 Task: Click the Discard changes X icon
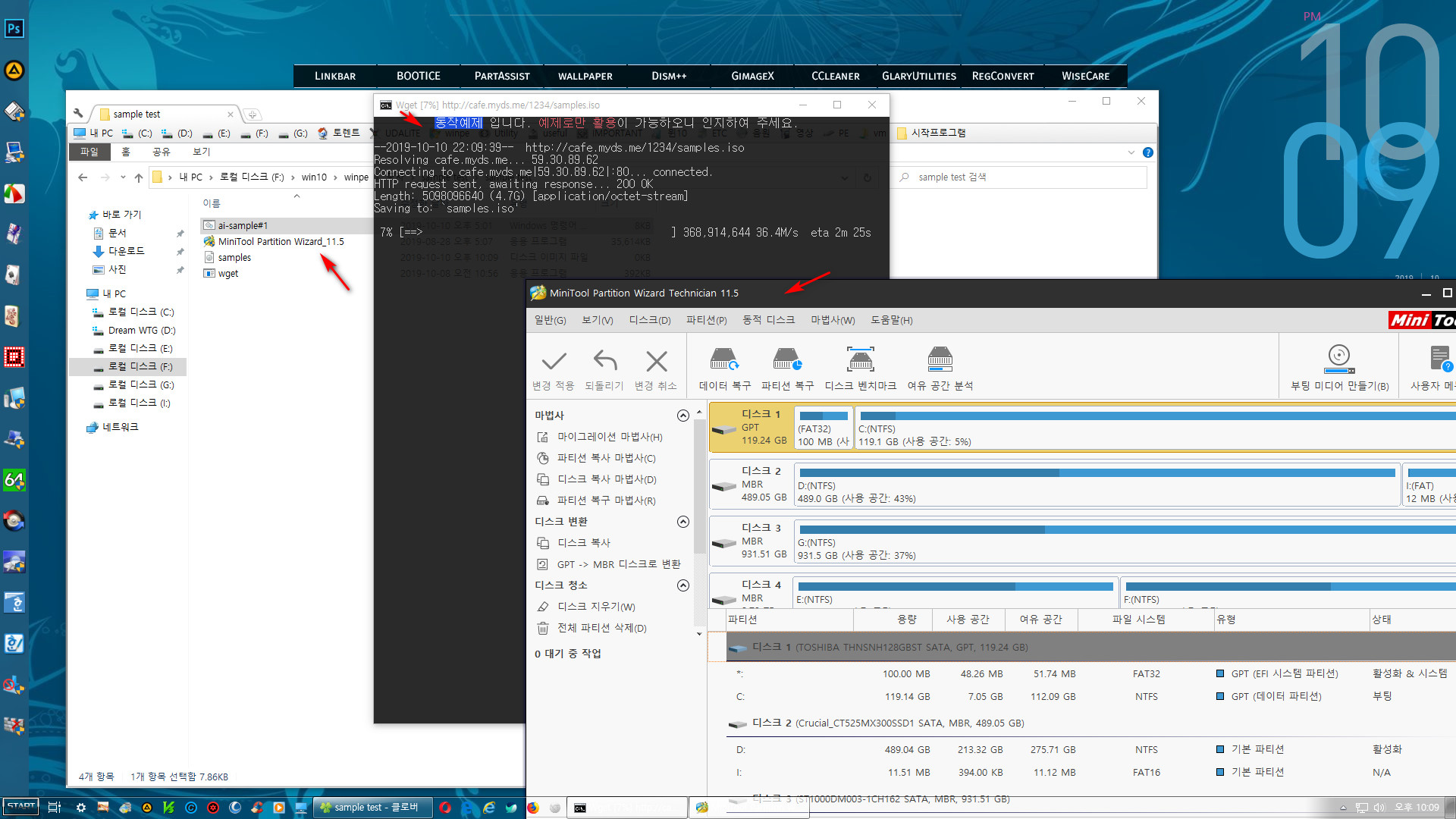pos(656,361)
